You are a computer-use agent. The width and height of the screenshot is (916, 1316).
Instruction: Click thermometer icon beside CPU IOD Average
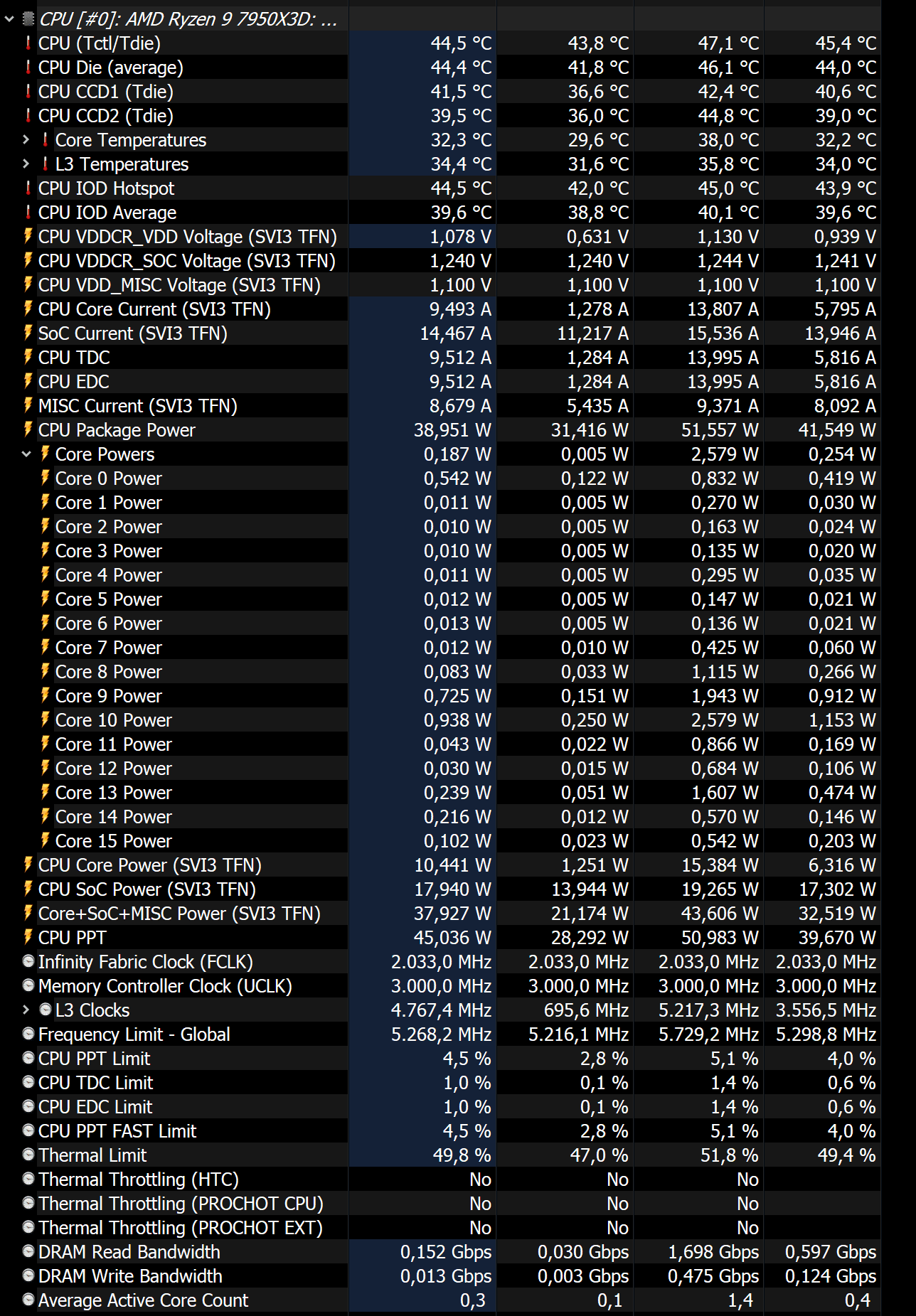coord(28,213)
